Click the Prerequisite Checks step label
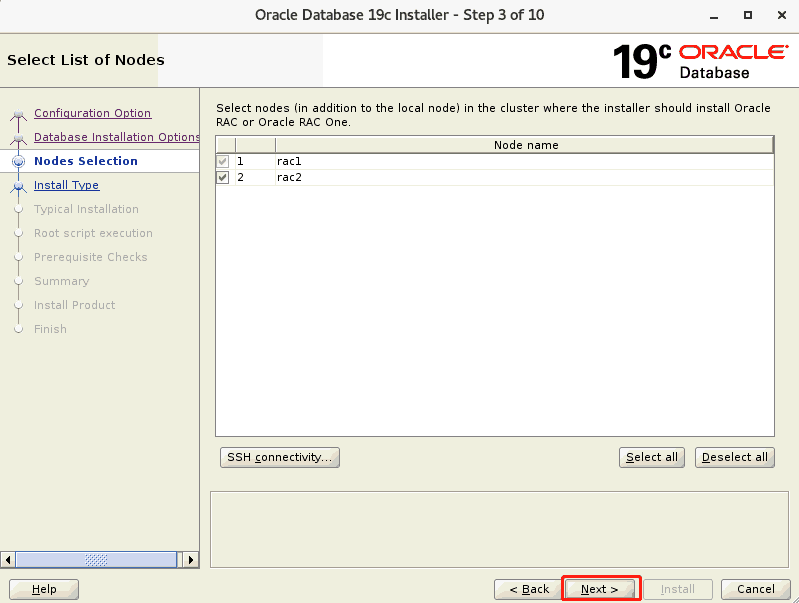Image resolution: width=799 pixels, height=603 pixels. pos(91,257)
